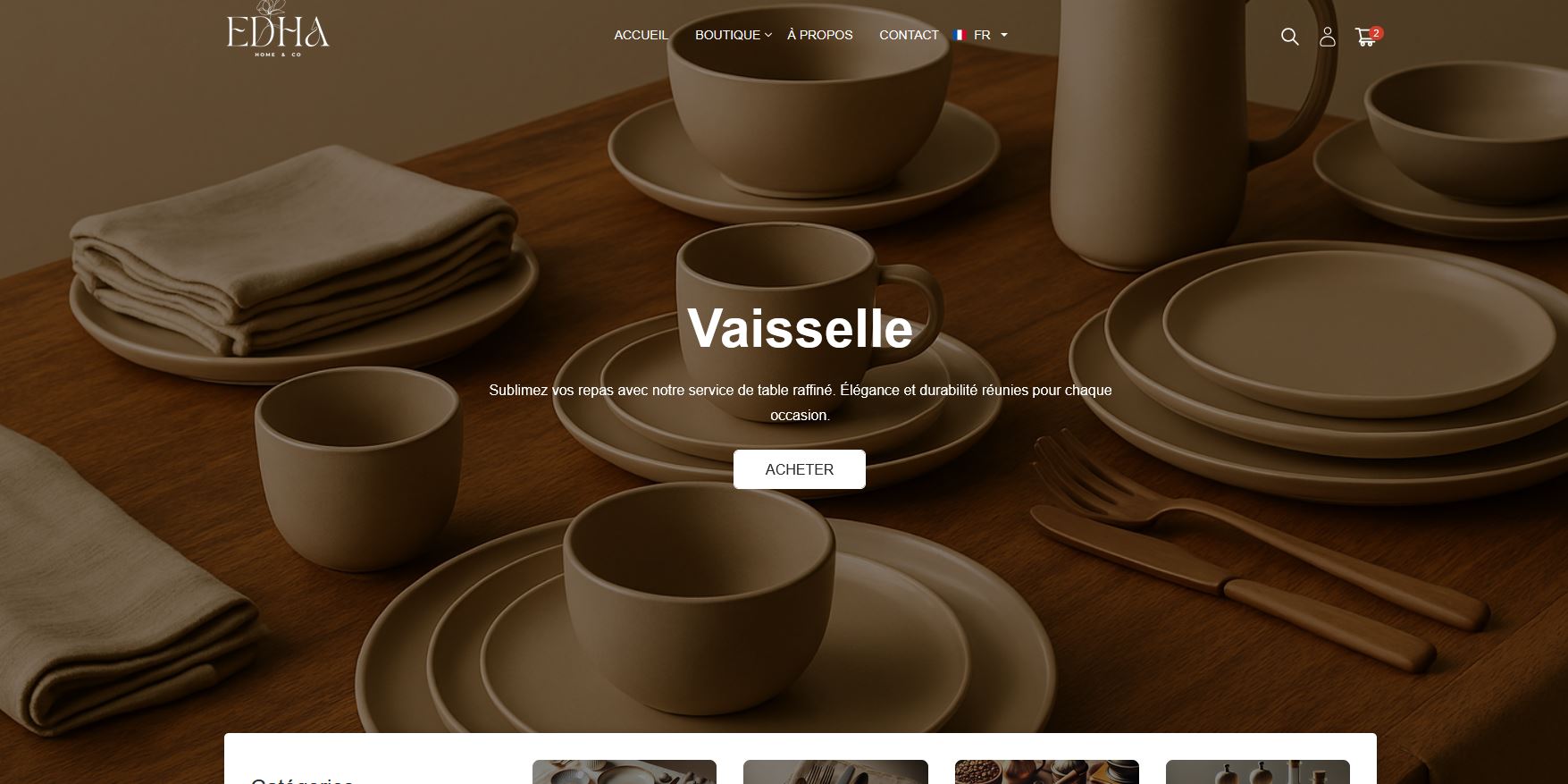The height and width of the screenshot is (784, 1568).
Task: Open the search magnifier icon
Action: 1289,37
